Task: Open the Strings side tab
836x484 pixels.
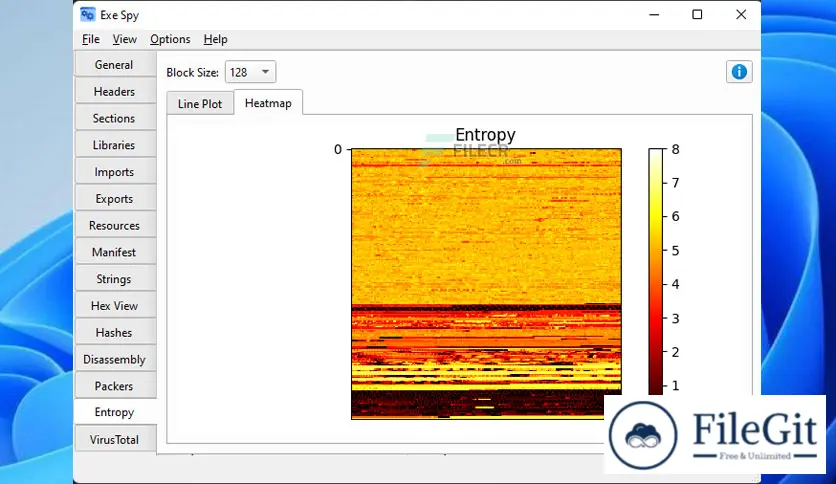Action: (114, 279)
